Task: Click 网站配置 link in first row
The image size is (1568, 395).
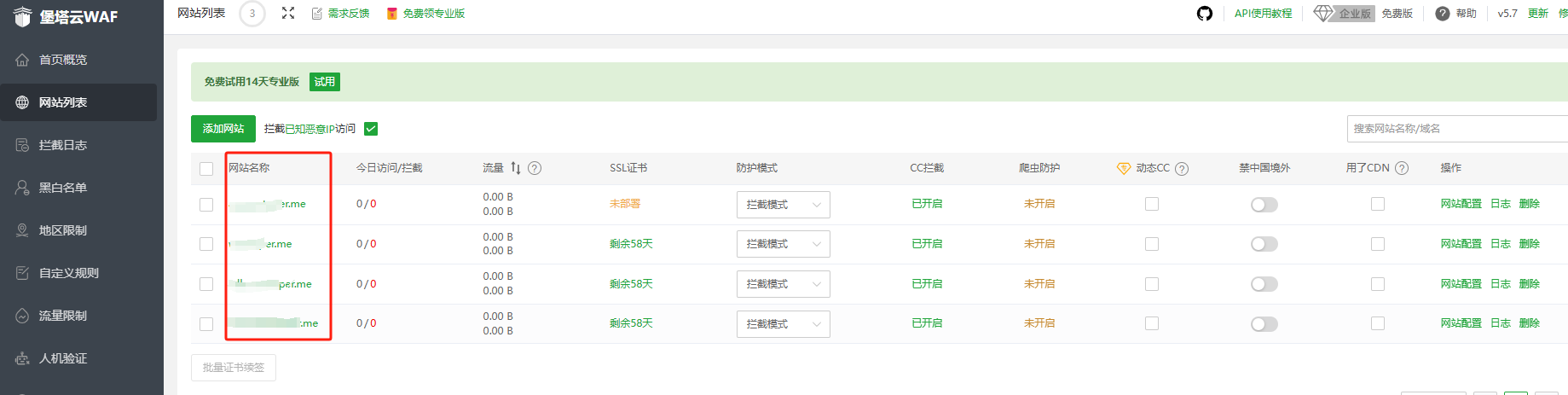Action: pyautogui.click(x=1461, y=204)
